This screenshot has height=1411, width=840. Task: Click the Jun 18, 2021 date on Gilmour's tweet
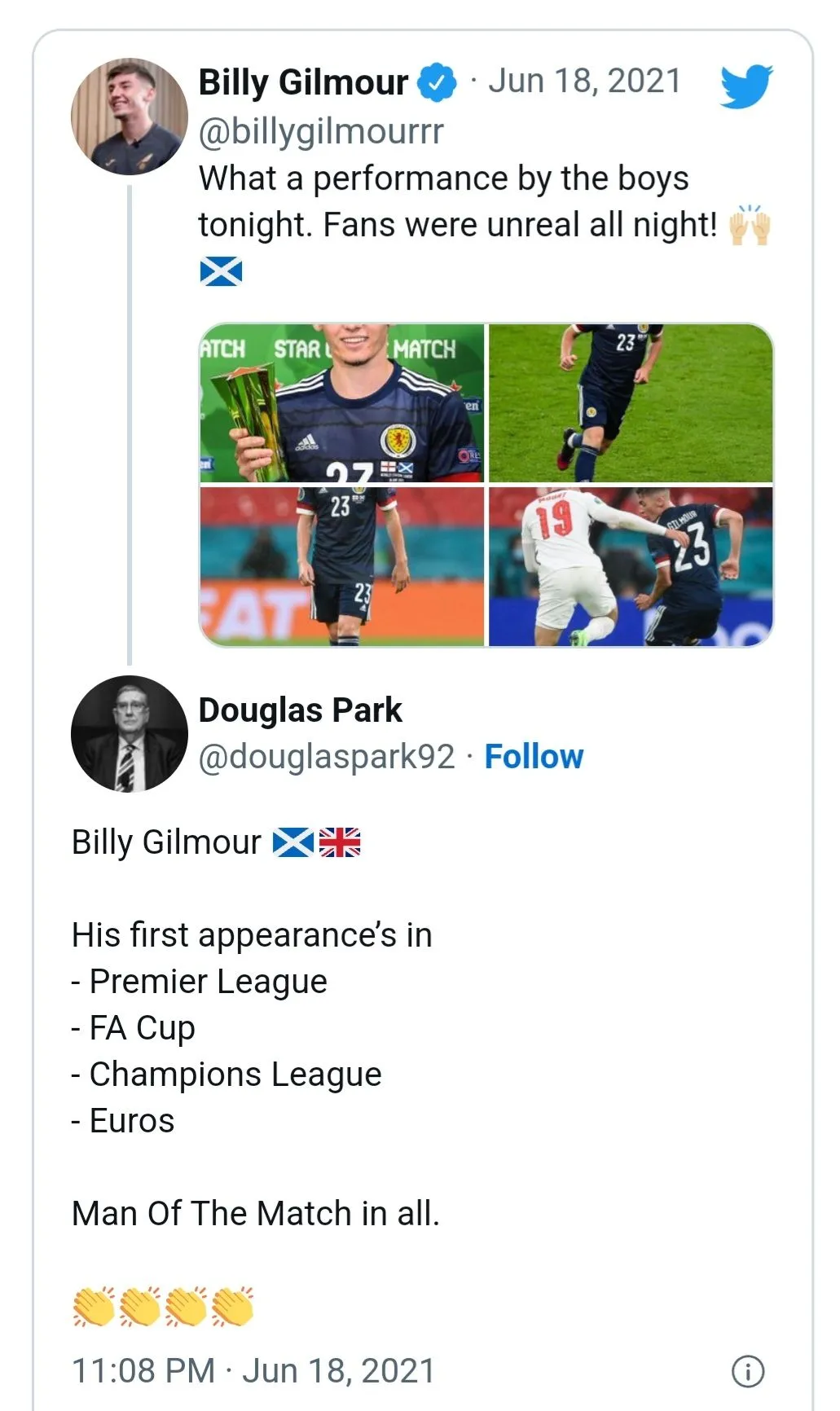point(584,81)
